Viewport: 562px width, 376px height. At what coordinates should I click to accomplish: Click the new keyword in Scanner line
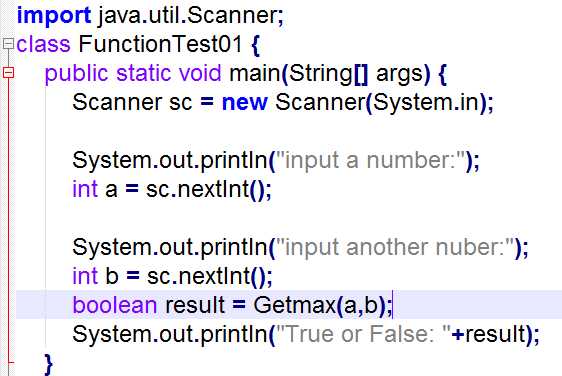[x=245, y=102]
